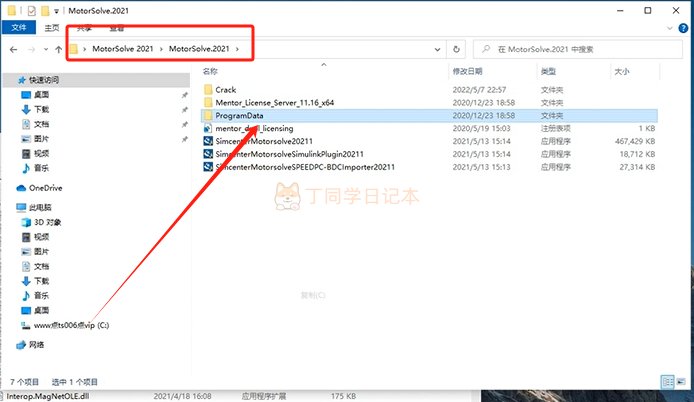
Task: Click chevron after MotorSolve 2021 breadcrumb
Action: (x=161, y=49)
